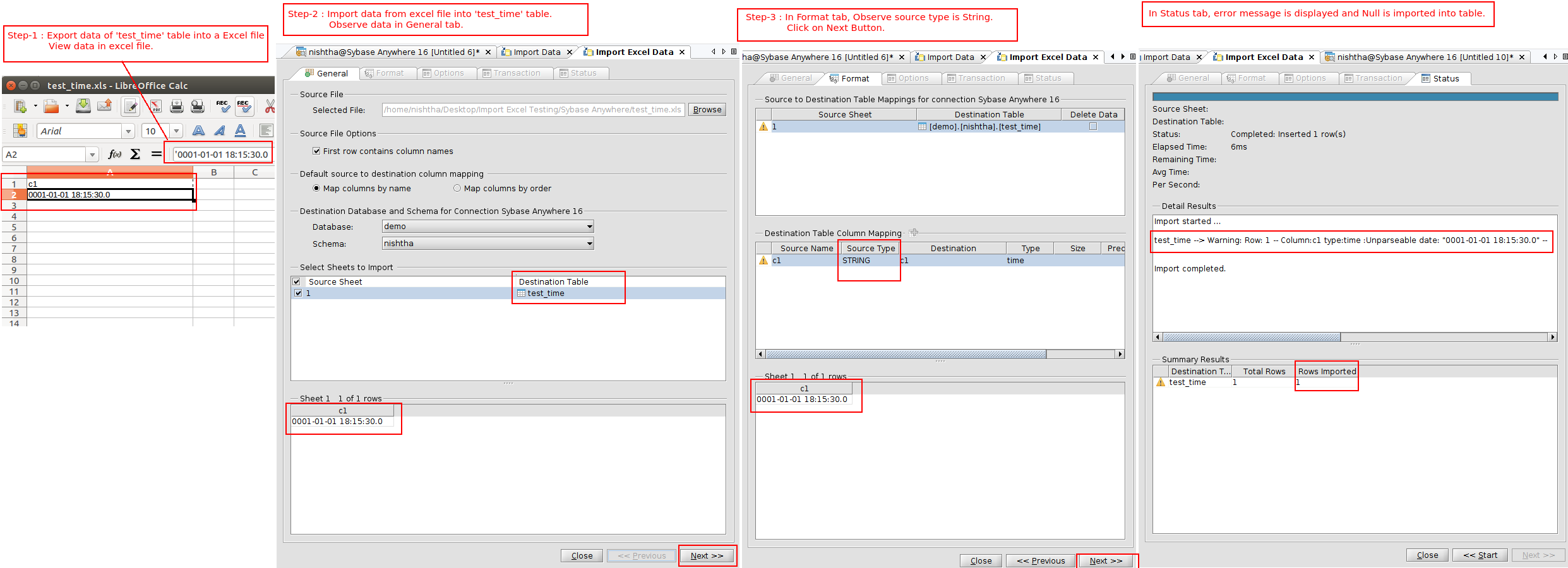Toggle the checkbox for source sheet 1
This screenshot has width=1568, height=568.
[298, 293]
